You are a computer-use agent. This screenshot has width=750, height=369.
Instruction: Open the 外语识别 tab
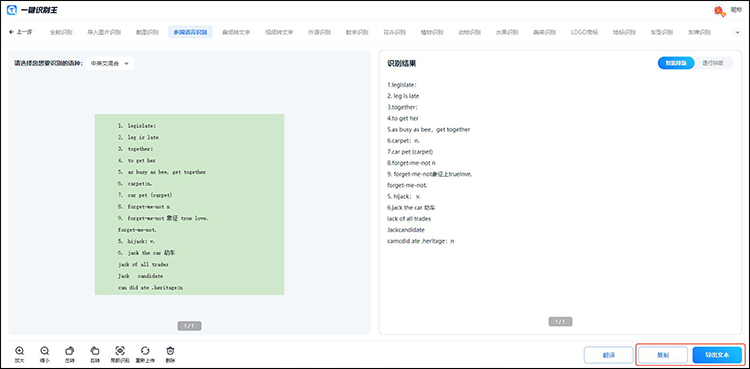coord(320,33)
